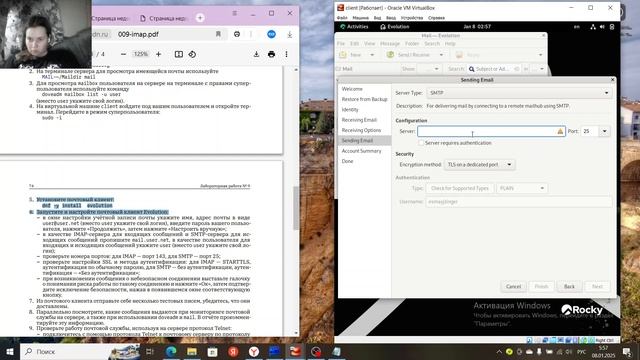Click Back in Sending Email dialog
The height and width of the screenshot is (360, 640).
coord(569,287)
